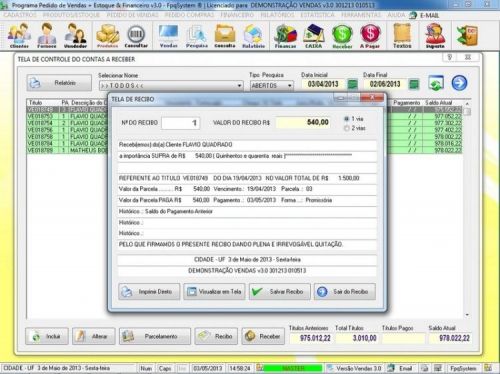500x374 pixels.
Task: Open the FINANCEIRO menu
Action: click(237, 15)
